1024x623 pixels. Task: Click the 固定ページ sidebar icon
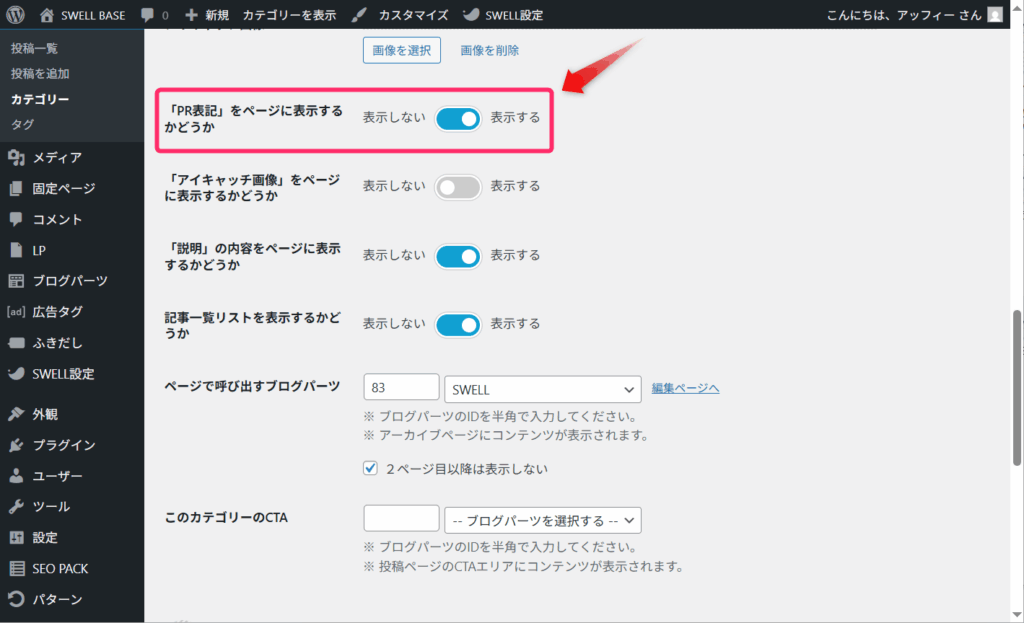pyautogui.click(x=16, y=189)
